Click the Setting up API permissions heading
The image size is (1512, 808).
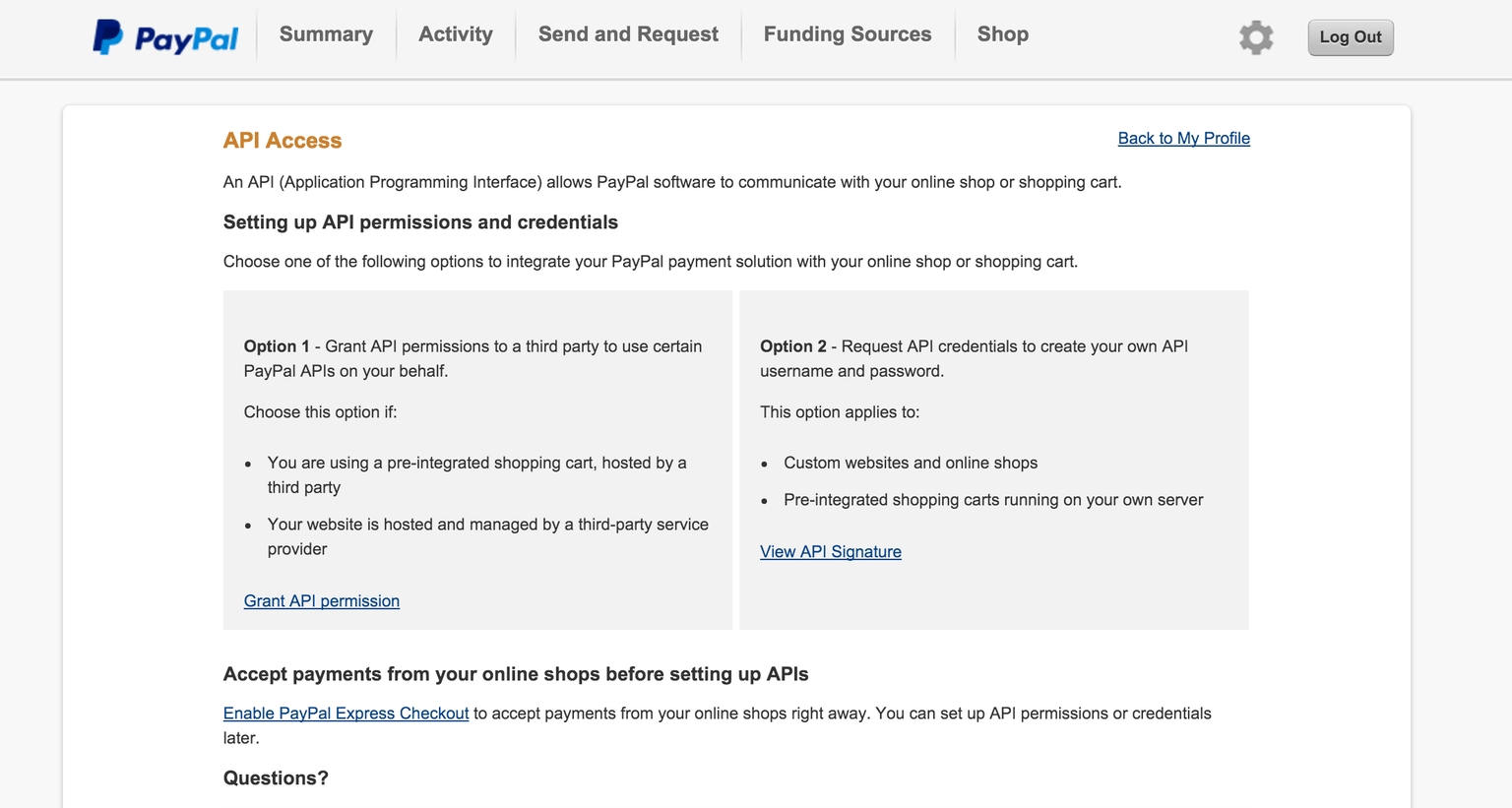click(x=420, y=222)
